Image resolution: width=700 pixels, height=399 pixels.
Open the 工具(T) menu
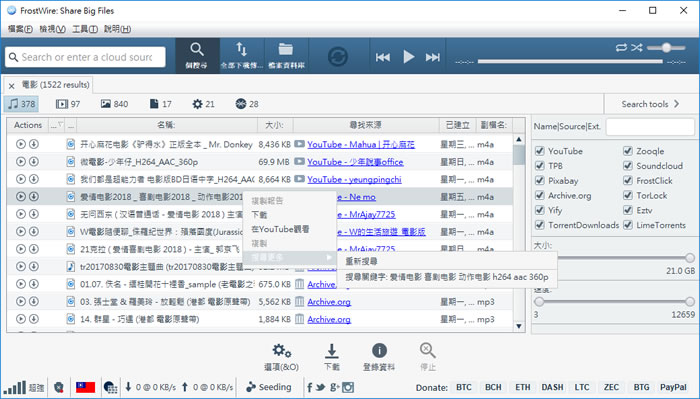[85, 29]
